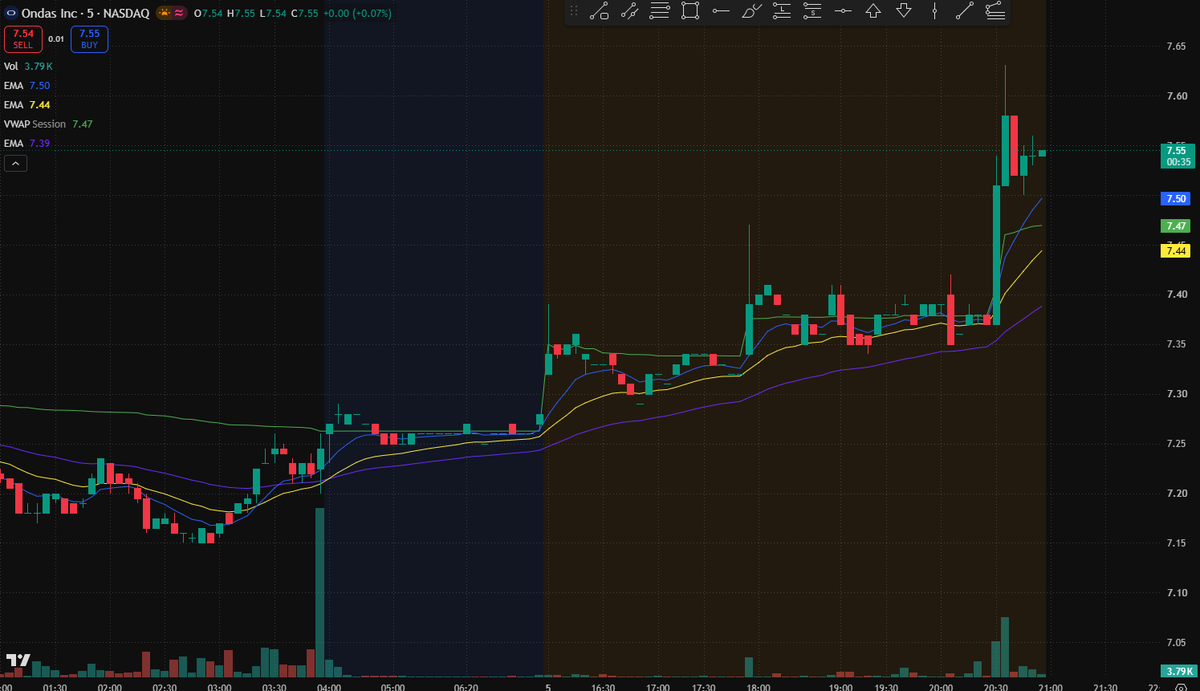Select the Long Position tool

coord(782,12)
